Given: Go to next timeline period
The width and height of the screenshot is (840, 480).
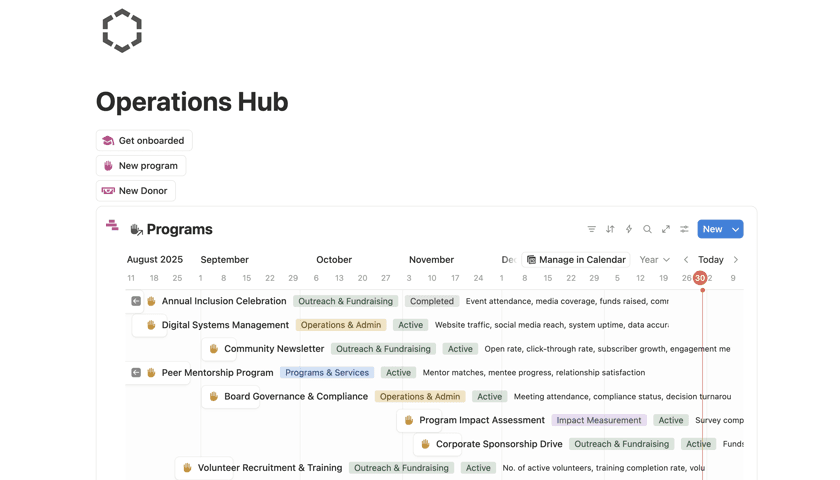Looking at the screenshot, I should pyautogui.click(x=735, y=260).
